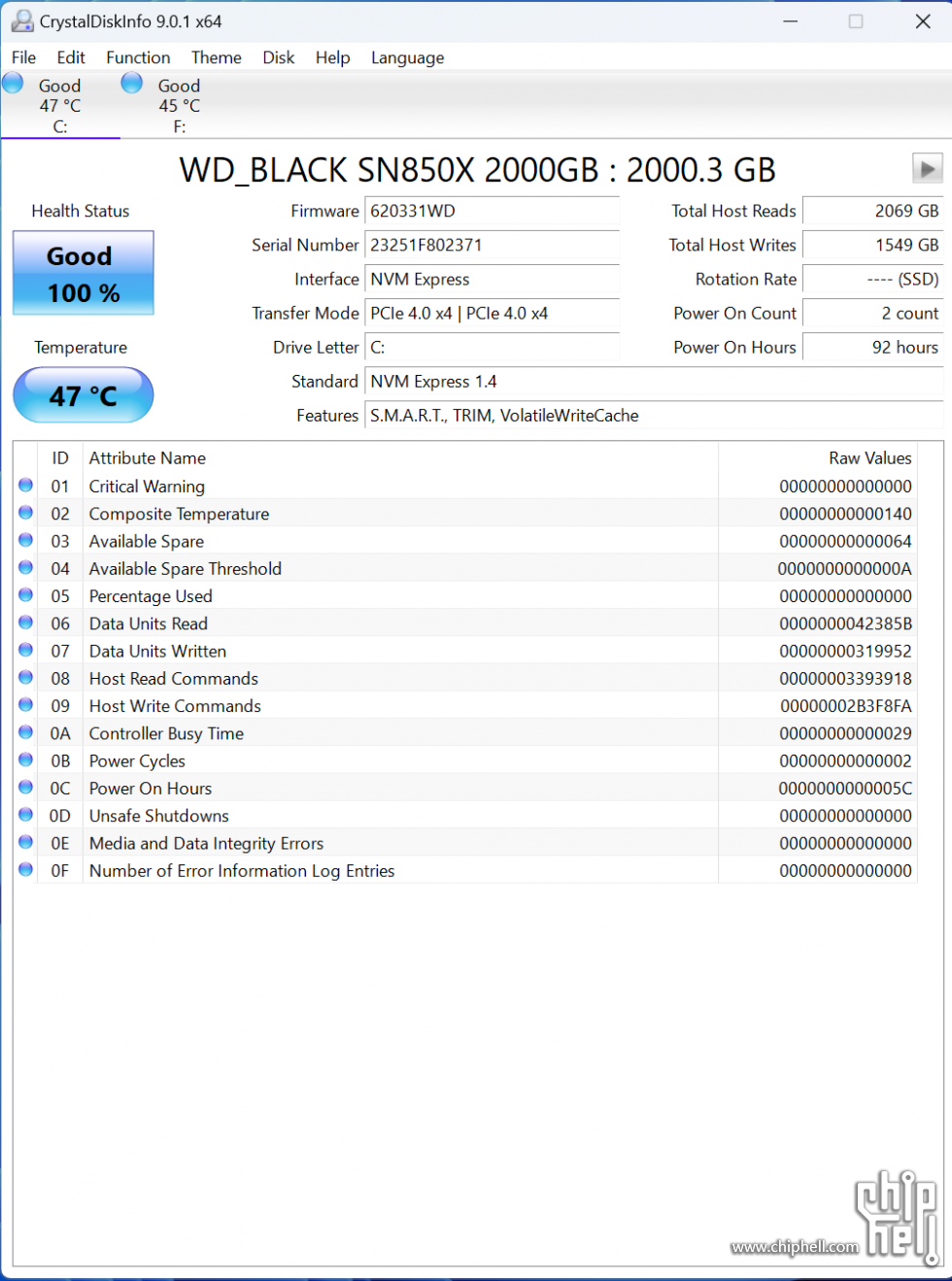Open the Theme menu
The width and height of the screenshot is (952, 1281).
click(x=217, y=57)
